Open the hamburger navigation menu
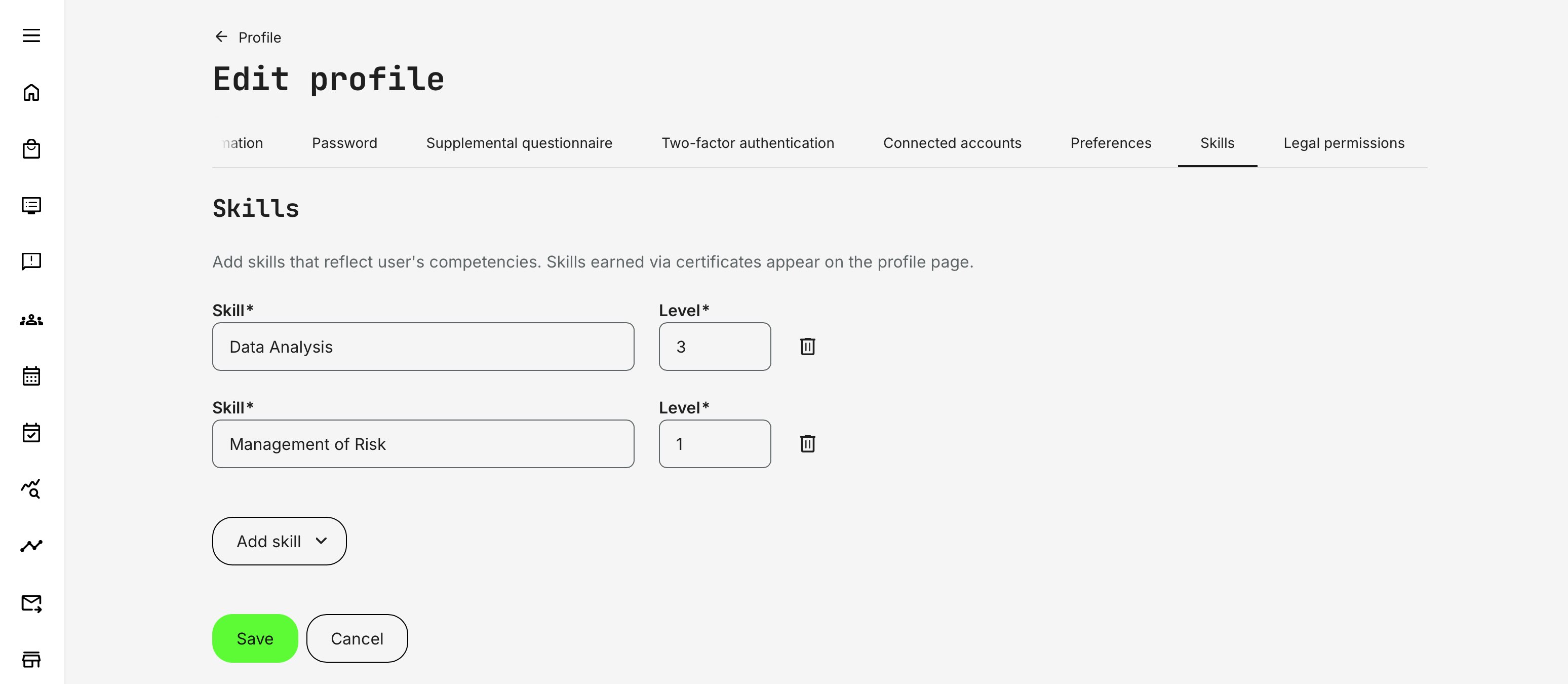Viewport: 1568px width, 684px height. [30, 36]
